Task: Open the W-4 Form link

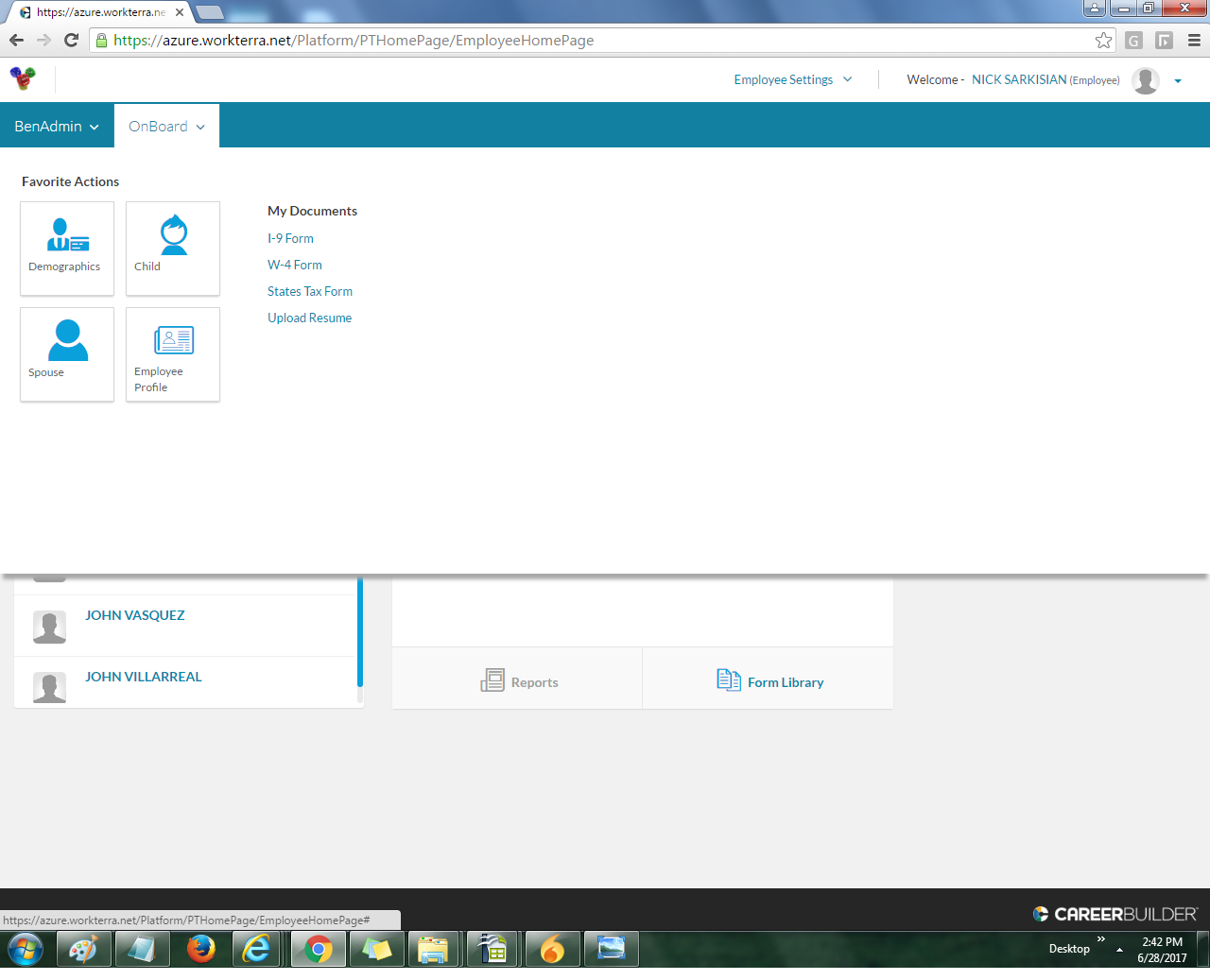Action: (295, 265)
